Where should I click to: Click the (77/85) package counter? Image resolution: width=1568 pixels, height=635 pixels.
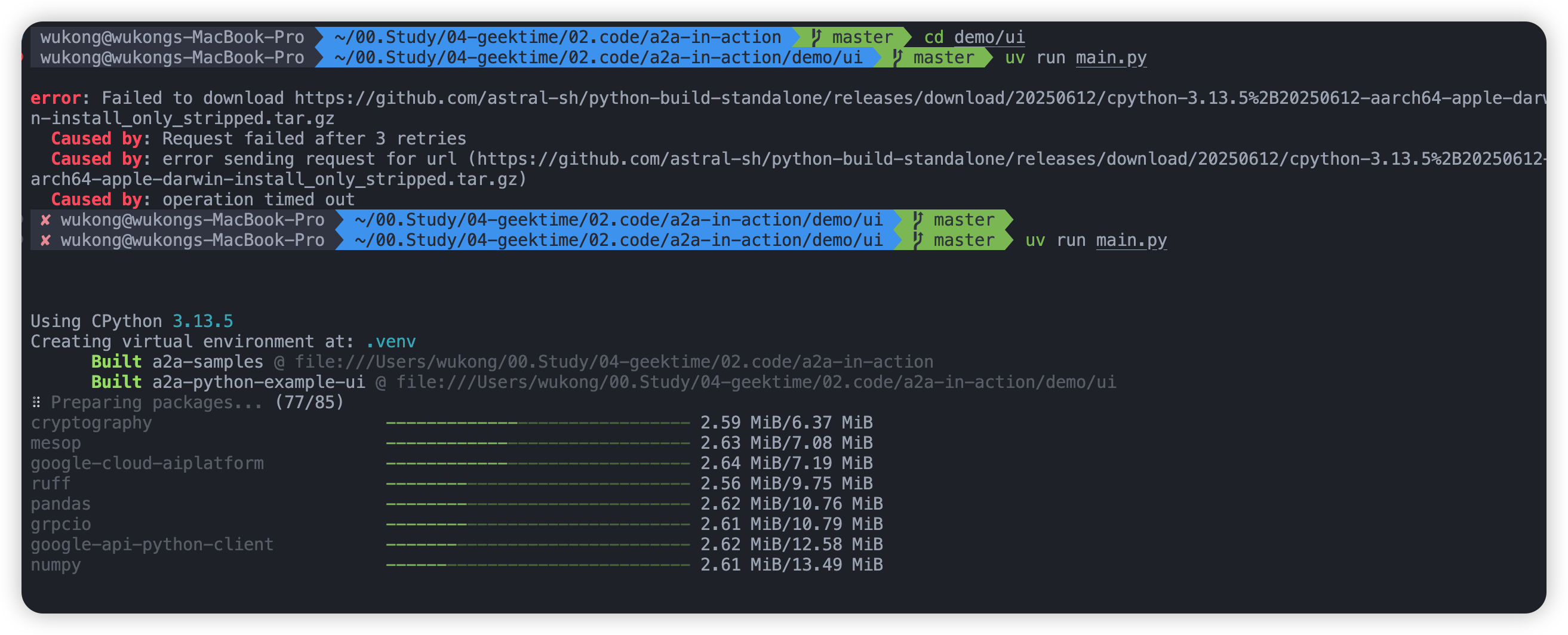309,403
